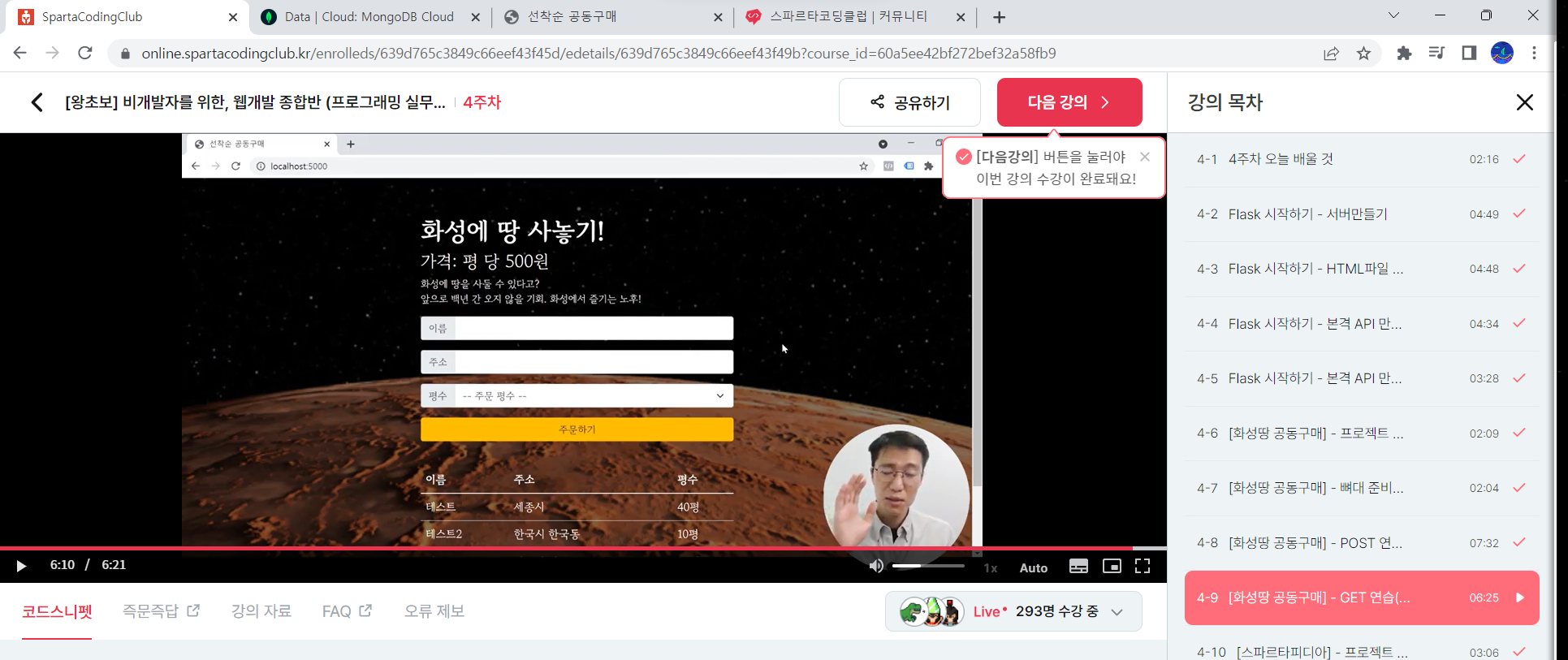Image resolution: width=1568 pixels, height=660 pixels.
Task: Open lecture 4-4 Flask 본격 API
Action: pyautogui.click(x=1361, y=324)
